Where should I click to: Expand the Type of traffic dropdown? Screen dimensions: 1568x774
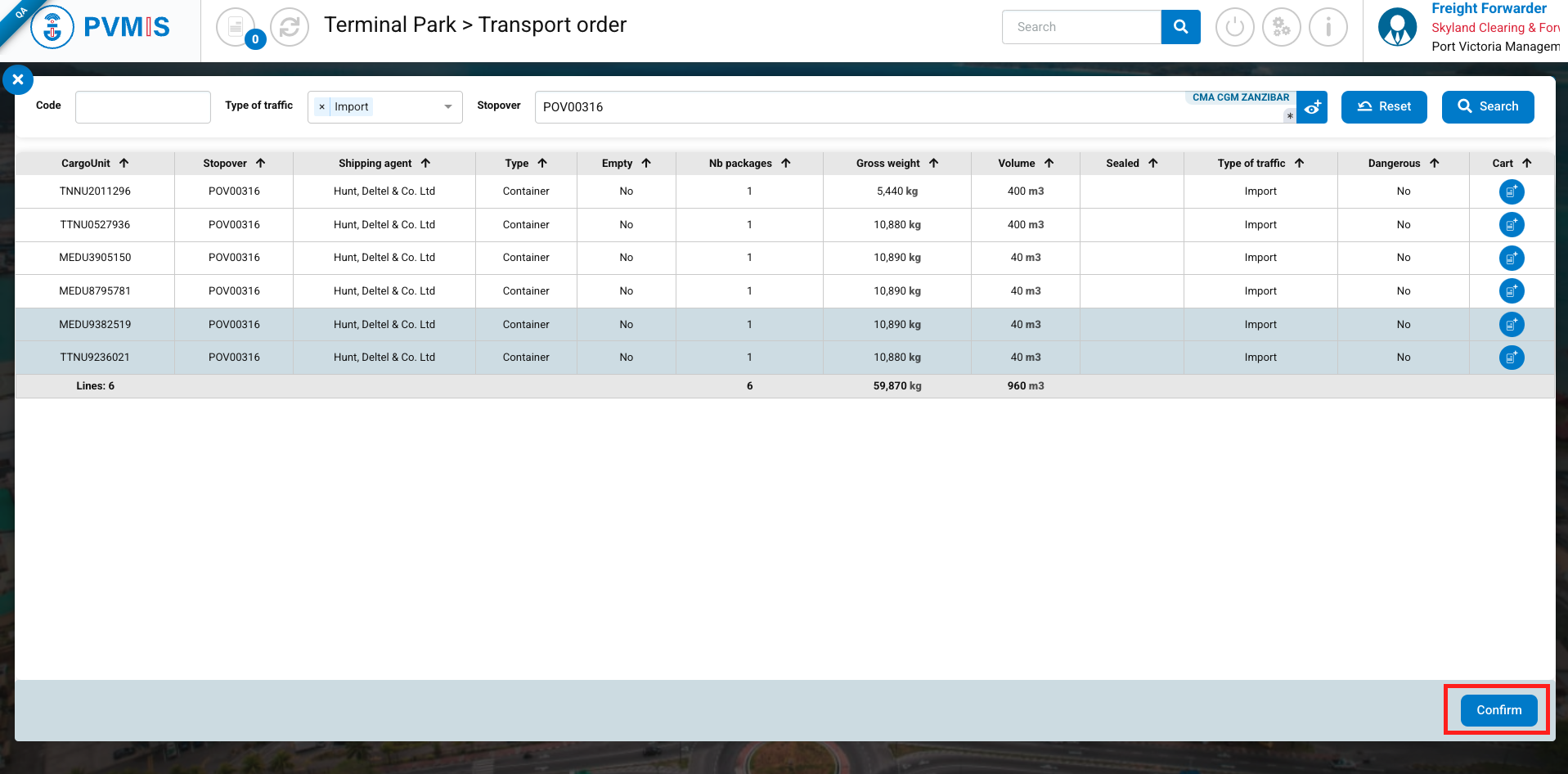[x=447, y=107]
